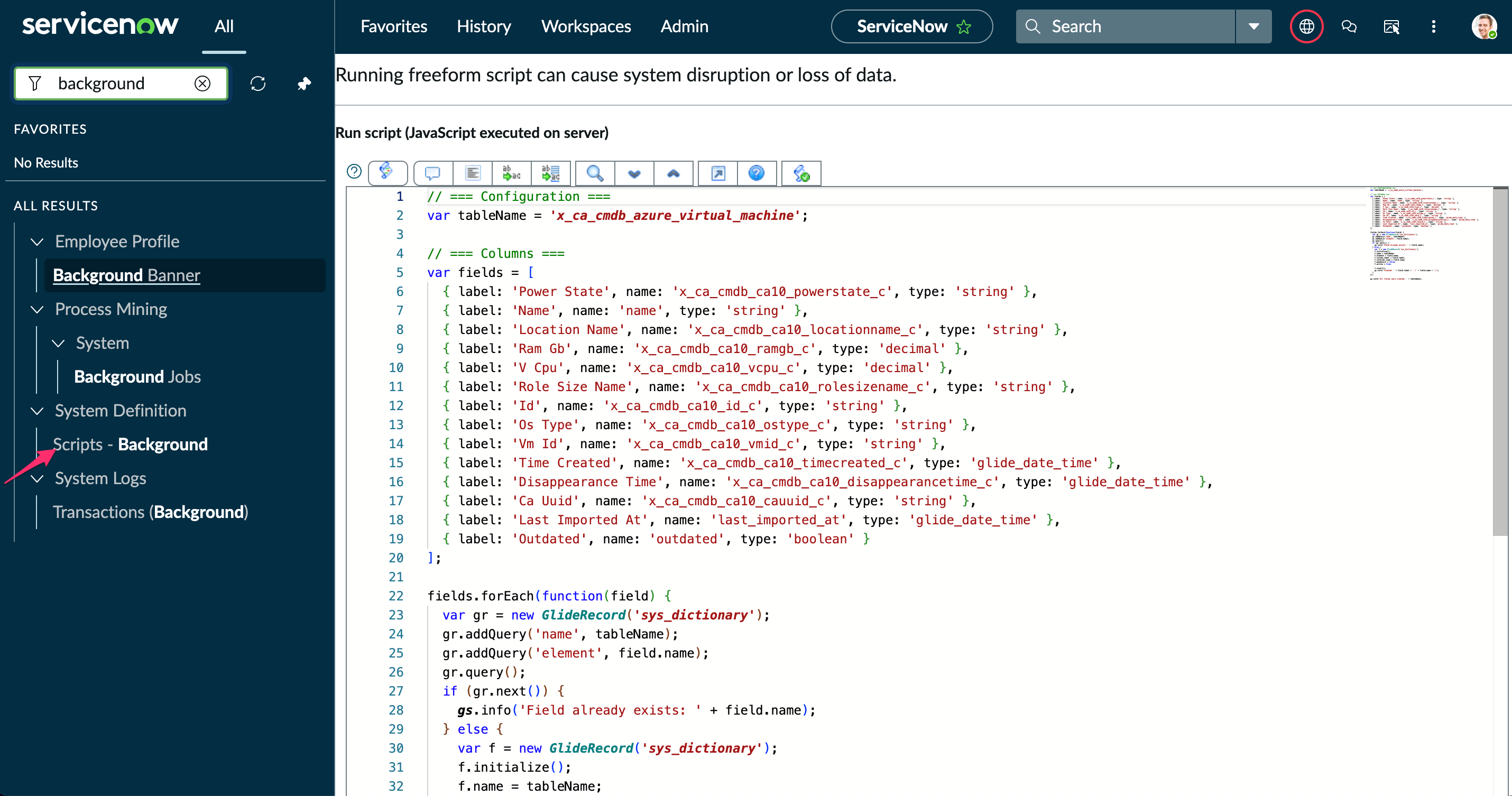Collapse the Employee Profile section
This screenshot has width=1512, height=796.
tap(36, 242)
